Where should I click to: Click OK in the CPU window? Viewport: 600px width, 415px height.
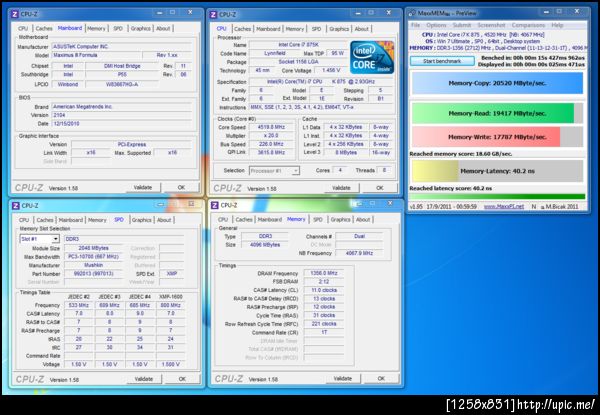(380, 188)
